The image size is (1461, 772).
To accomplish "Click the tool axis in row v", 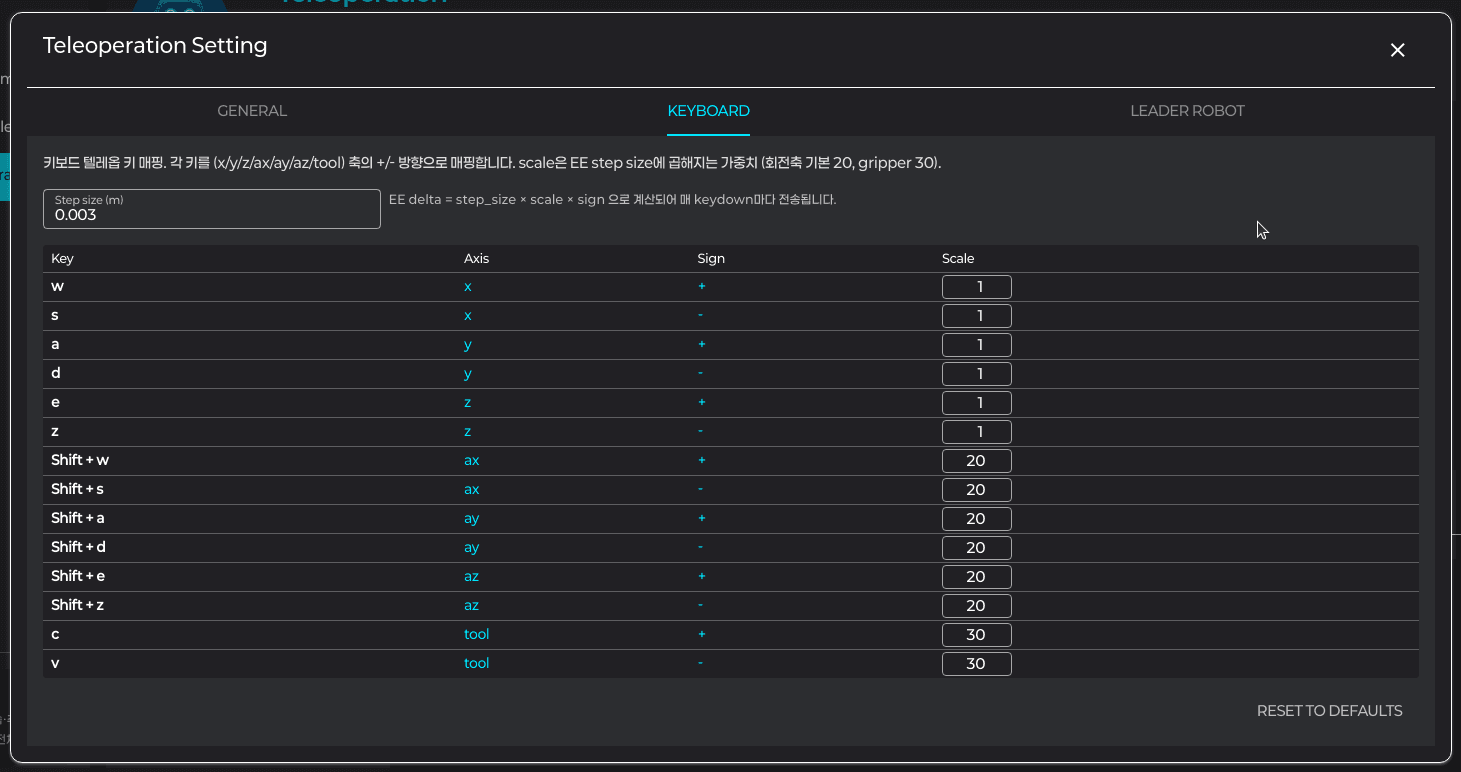I will (477, 664).
